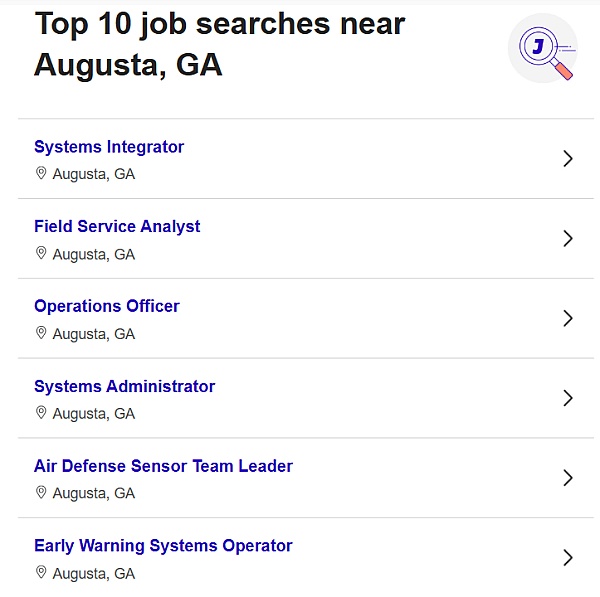This screenshot has width=600, height=597.
Task: Open Air Defense Sensor Team Leader chevron
Action: point(568,478)
